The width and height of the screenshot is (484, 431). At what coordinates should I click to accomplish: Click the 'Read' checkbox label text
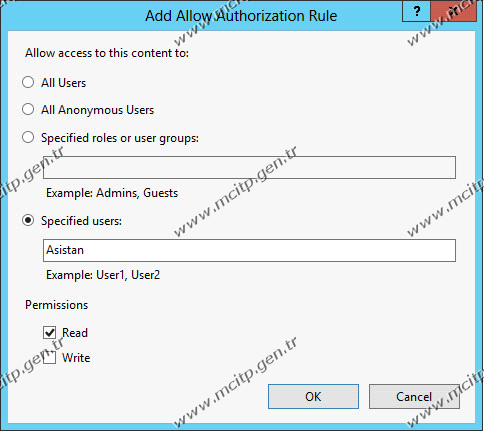click(75, 333)
